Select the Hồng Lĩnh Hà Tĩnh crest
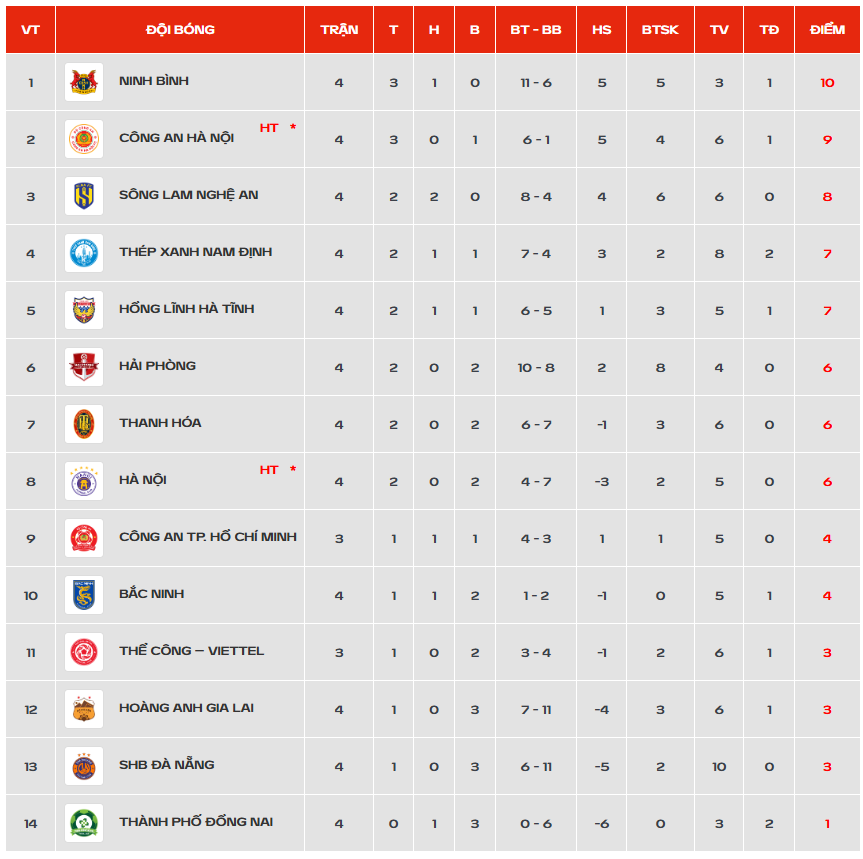The height and width of the screenshot is (859, 863). coord(84,310)
